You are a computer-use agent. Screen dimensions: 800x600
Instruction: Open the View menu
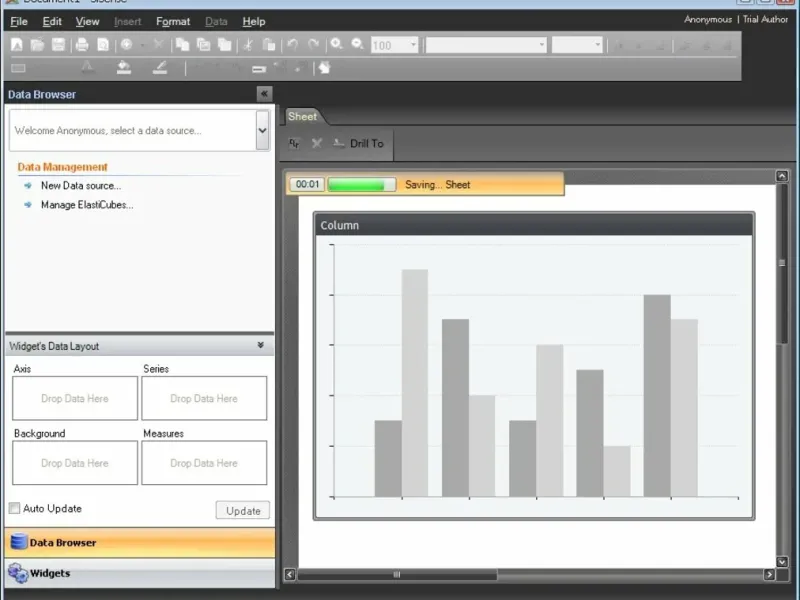tap(87, 21)
